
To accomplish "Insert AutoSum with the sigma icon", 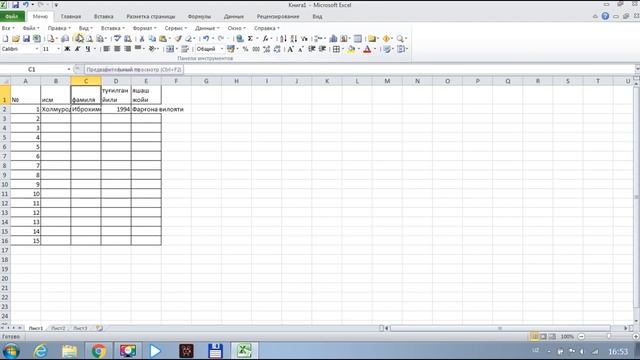I will point(250,39).
